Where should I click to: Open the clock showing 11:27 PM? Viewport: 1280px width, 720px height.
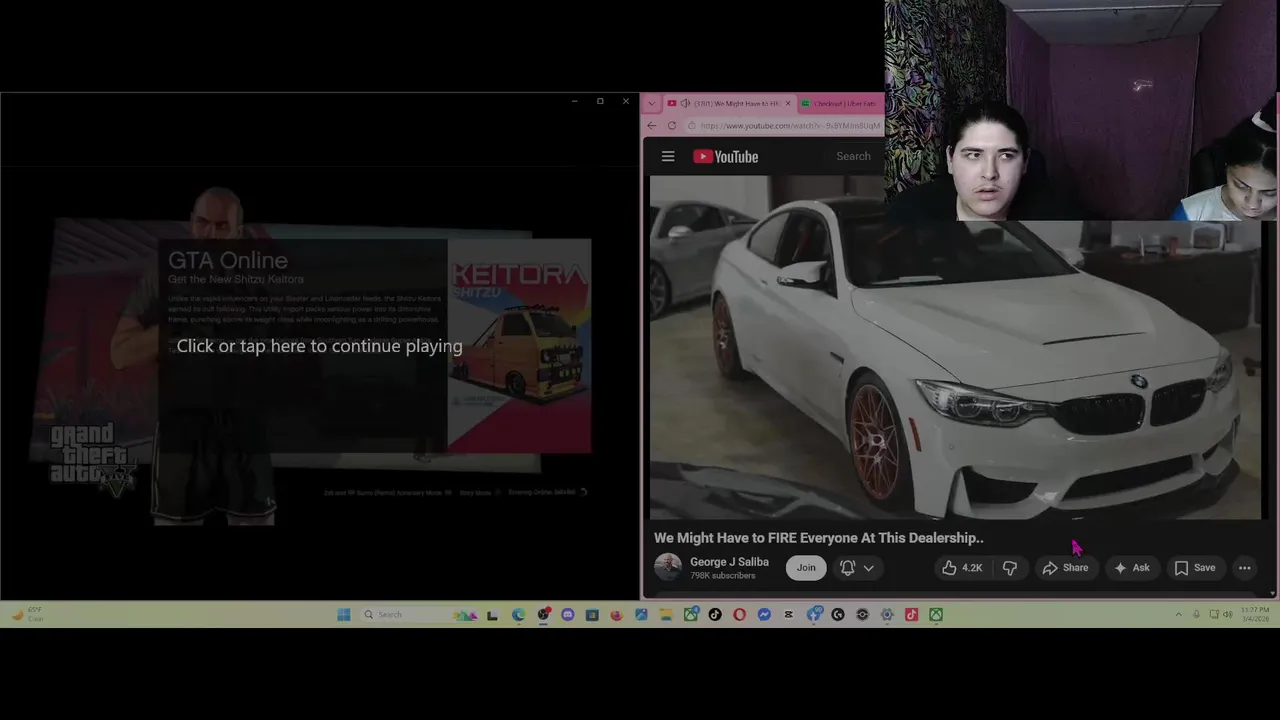[x=1254, y=614]
